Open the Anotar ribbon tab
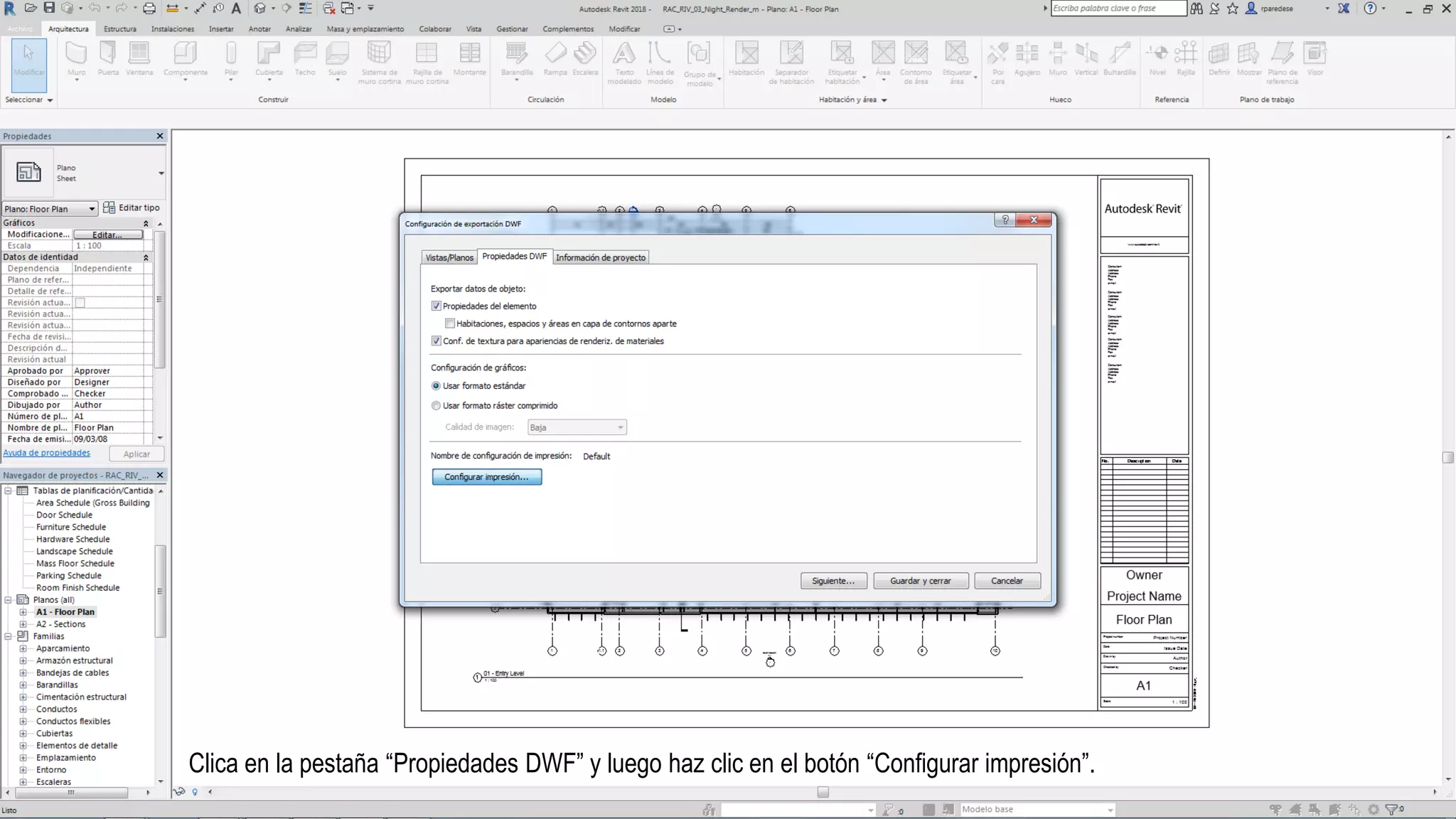Image resolution: width=1456 pixels, height=819 pixels. pyautogui.click(x=259, y=29)
